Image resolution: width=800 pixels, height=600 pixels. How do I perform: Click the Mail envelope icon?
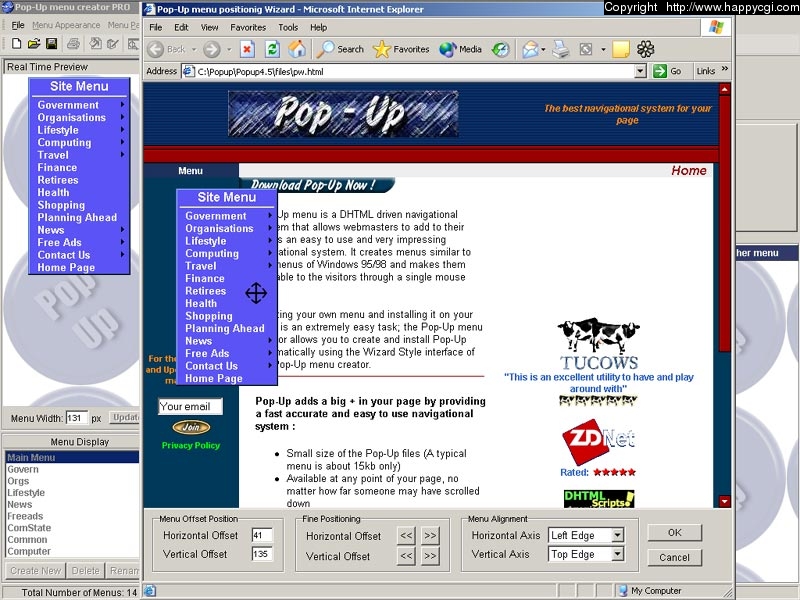(x=531, y=49)
